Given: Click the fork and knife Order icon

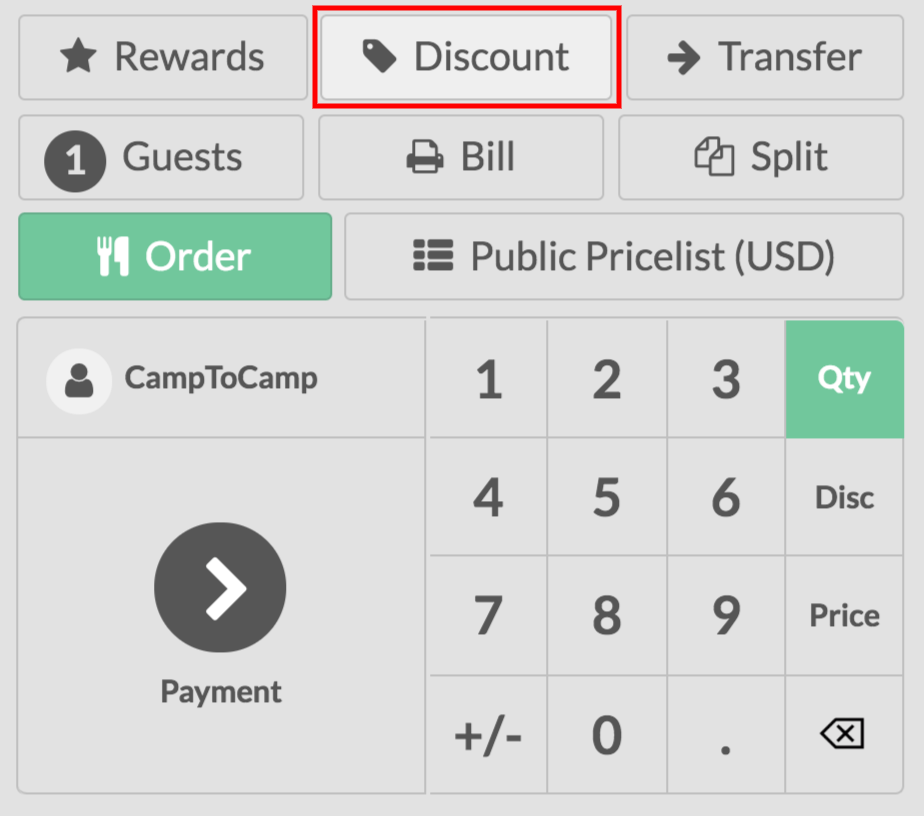Looking at the screenshot, I should pyautogui.click(x=111, y=256).
